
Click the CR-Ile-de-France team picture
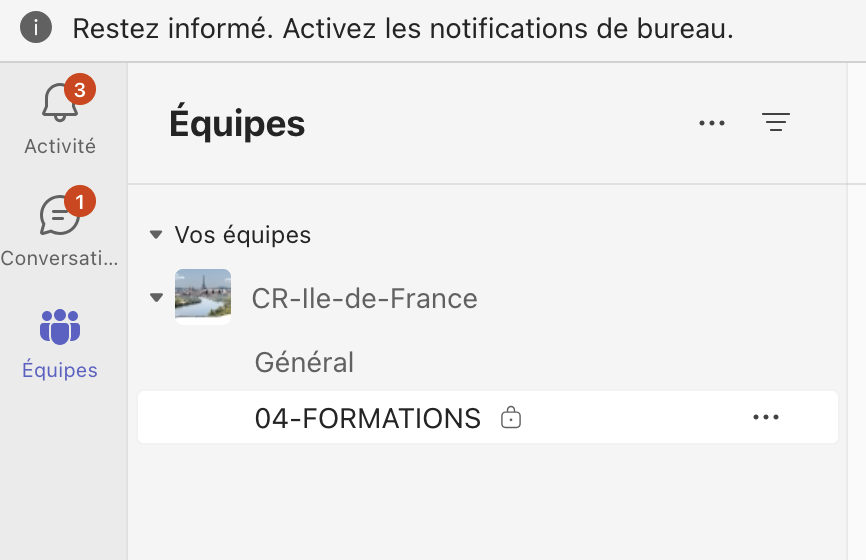203,297
